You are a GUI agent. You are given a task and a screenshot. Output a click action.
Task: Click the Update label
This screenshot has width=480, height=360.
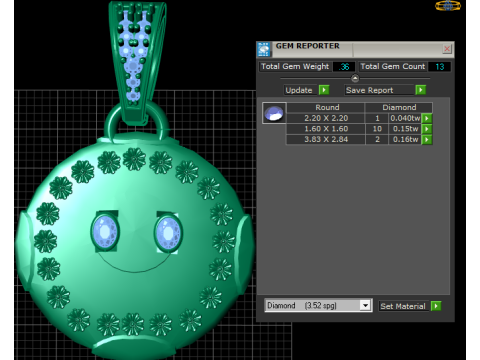click(299, 90)
